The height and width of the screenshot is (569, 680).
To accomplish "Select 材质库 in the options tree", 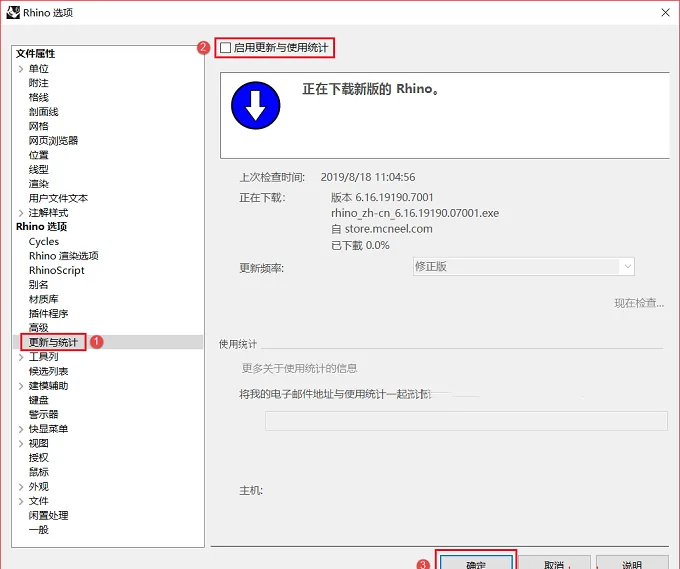I will tap(43, 299).
